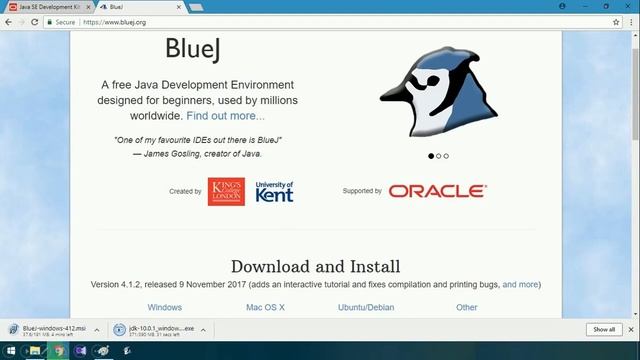Open the Chrome three-dot menu
640x360 pixels.
631,22
